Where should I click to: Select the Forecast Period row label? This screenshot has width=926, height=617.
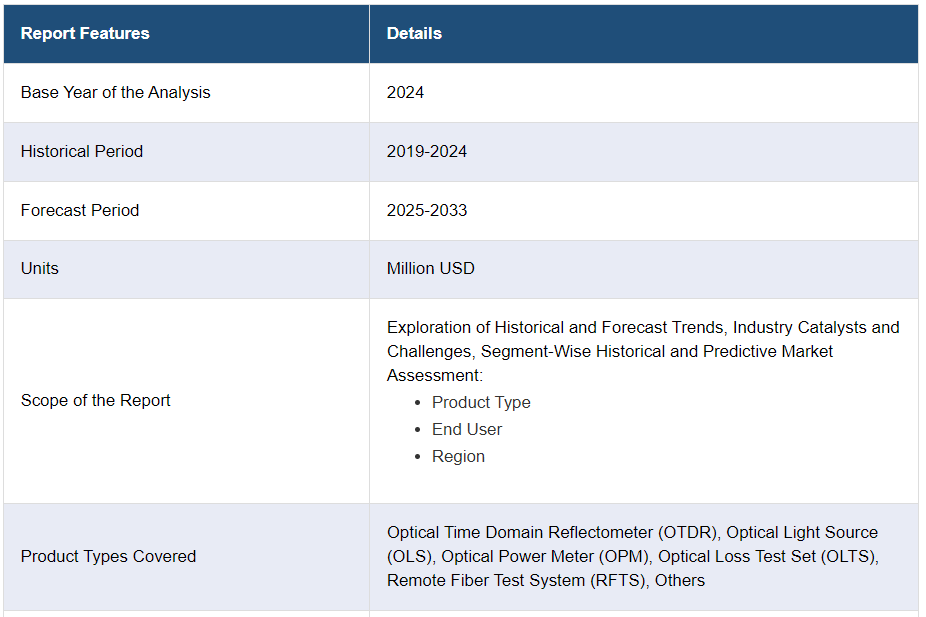click(80, 210)
